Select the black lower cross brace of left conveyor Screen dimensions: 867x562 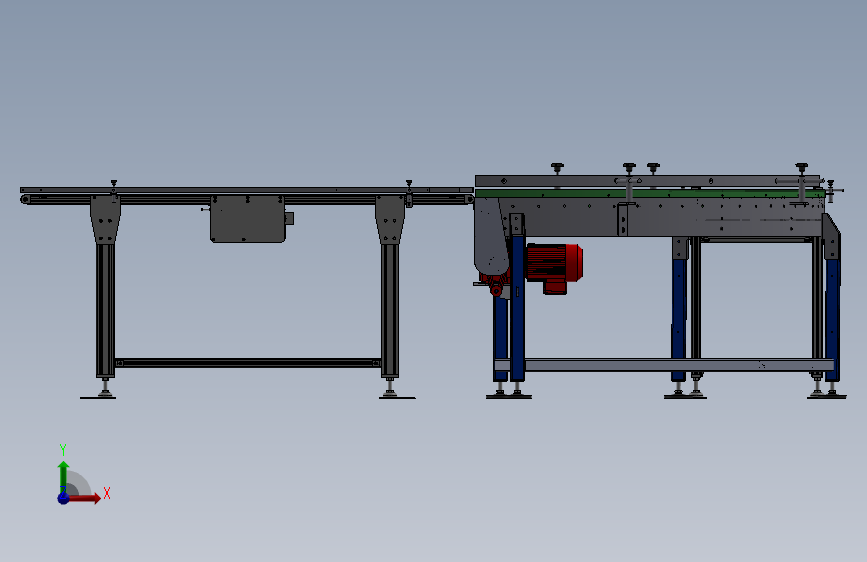tap(248, 363)
